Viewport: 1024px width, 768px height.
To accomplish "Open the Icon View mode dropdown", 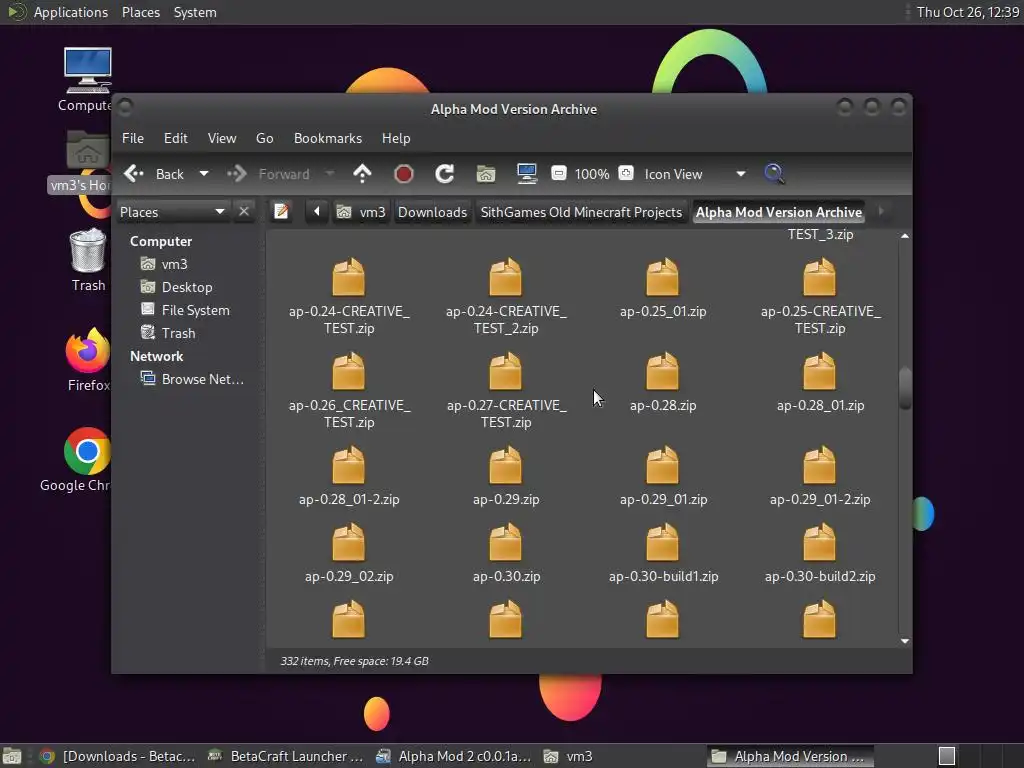I will click(x=740, y=174).
